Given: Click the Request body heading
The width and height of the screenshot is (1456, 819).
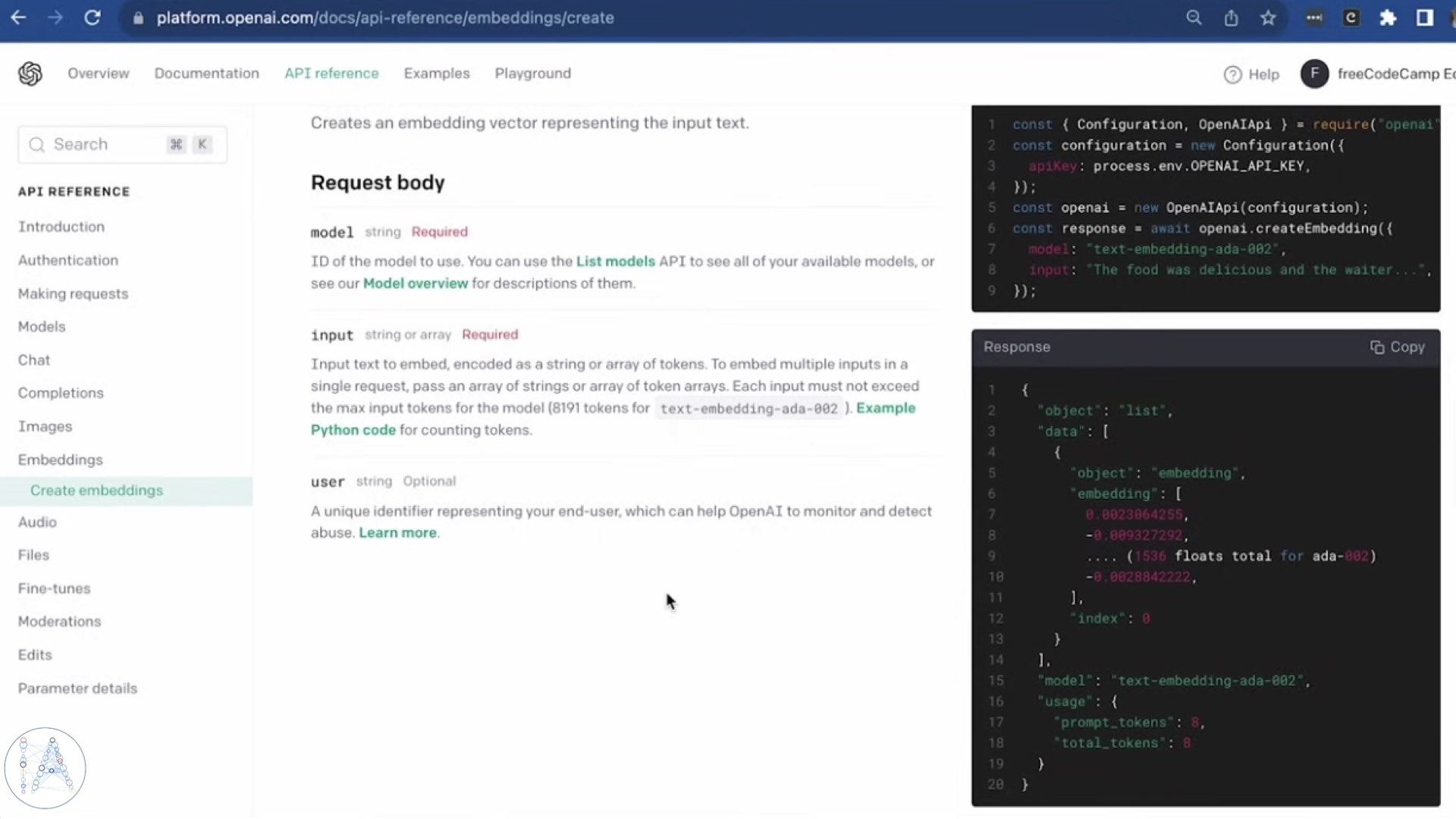Looking at the screenshot, I should pos(378,183).
